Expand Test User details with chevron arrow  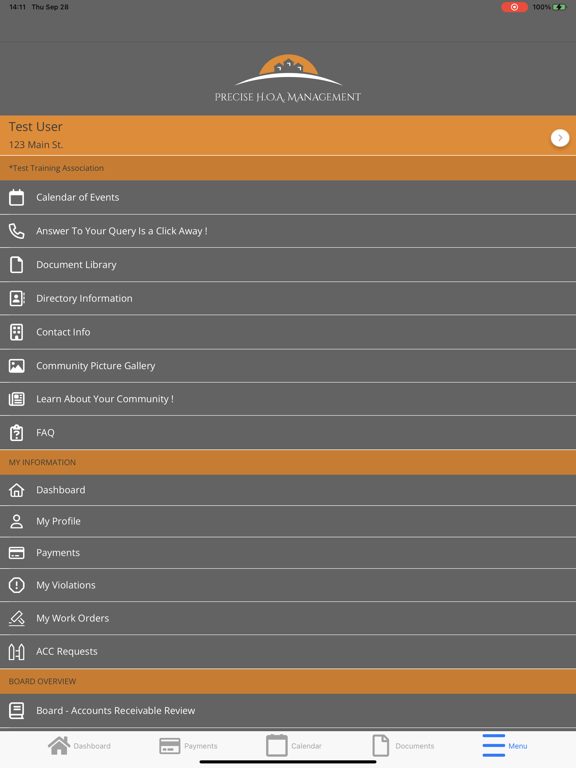(x=560, y=138)
